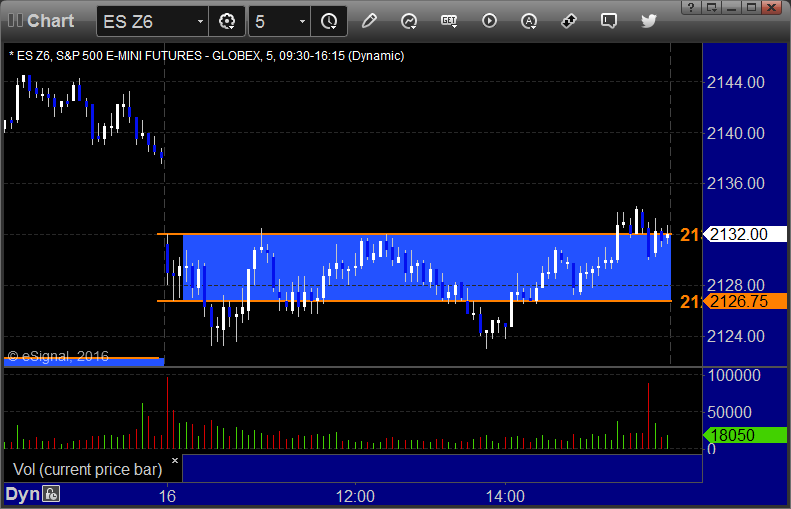Viewport: 791px width, 509px height.
Task: Click the lower orange range line at 2126.75
Action: [x=414, y=301]
